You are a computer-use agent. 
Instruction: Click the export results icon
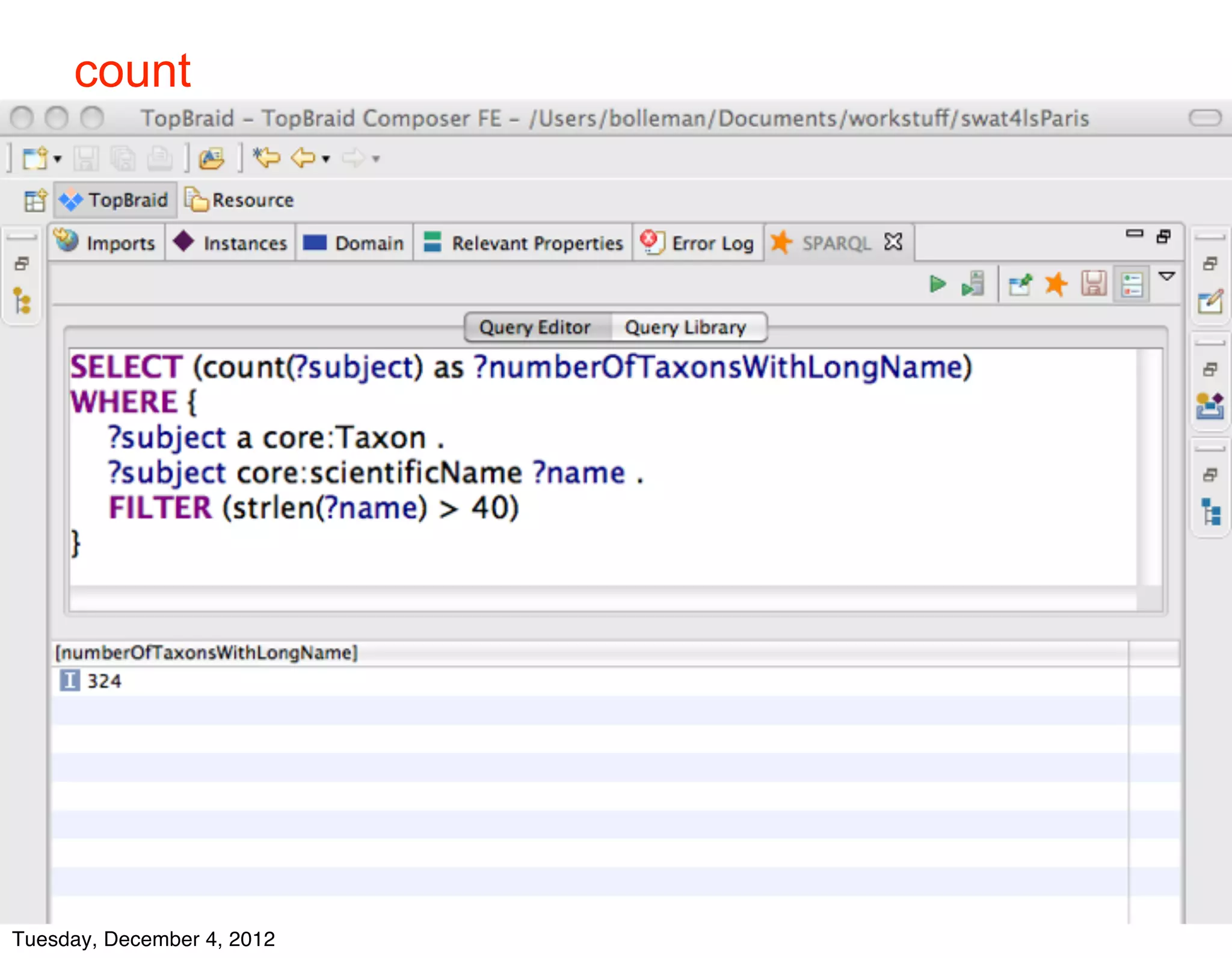click(1020, 284)
